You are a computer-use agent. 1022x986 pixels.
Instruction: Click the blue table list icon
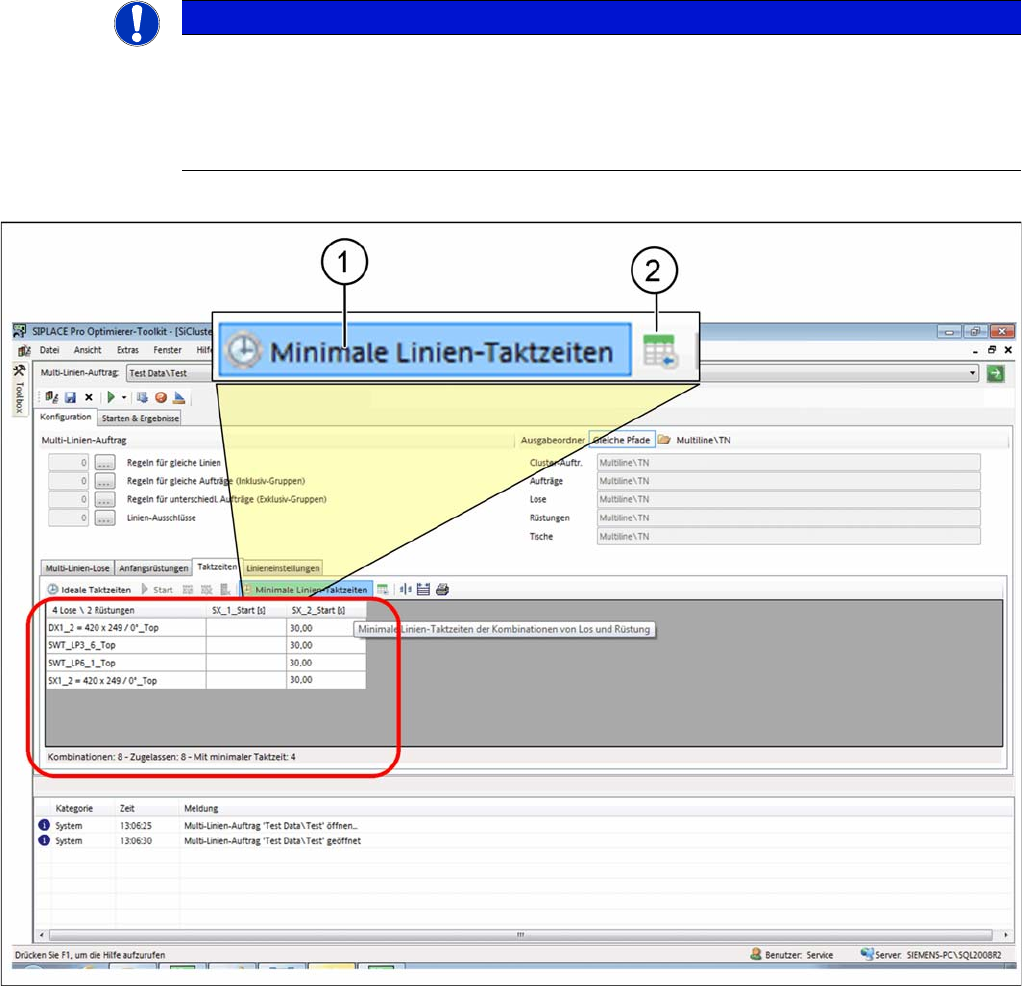click(423, 589)
